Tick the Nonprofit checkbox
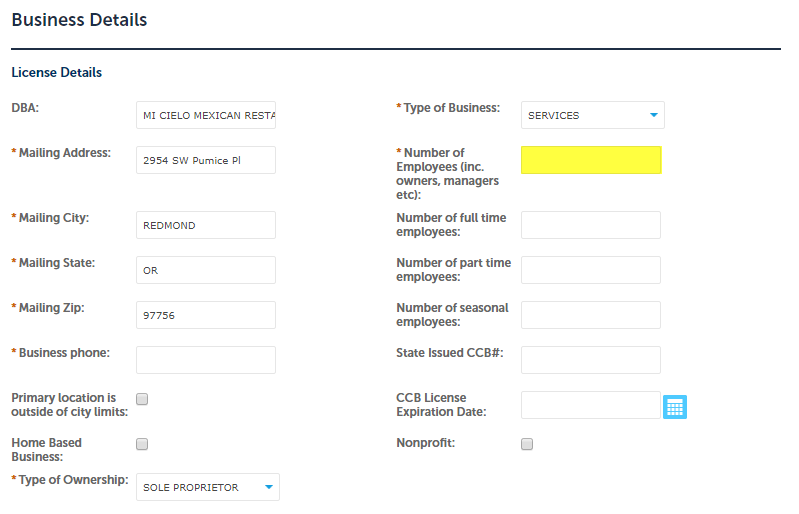 pyautogui.click(x=527, y=444)
